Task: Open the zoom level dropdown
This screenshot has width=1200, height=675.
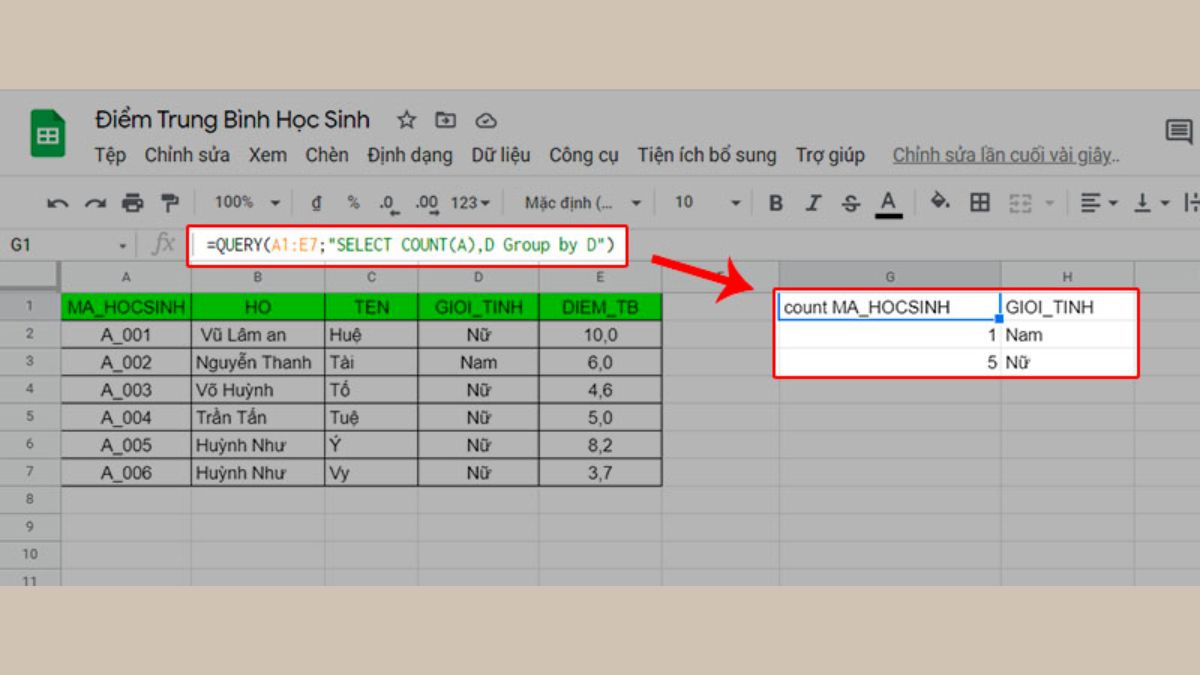Action: [243, 202]
